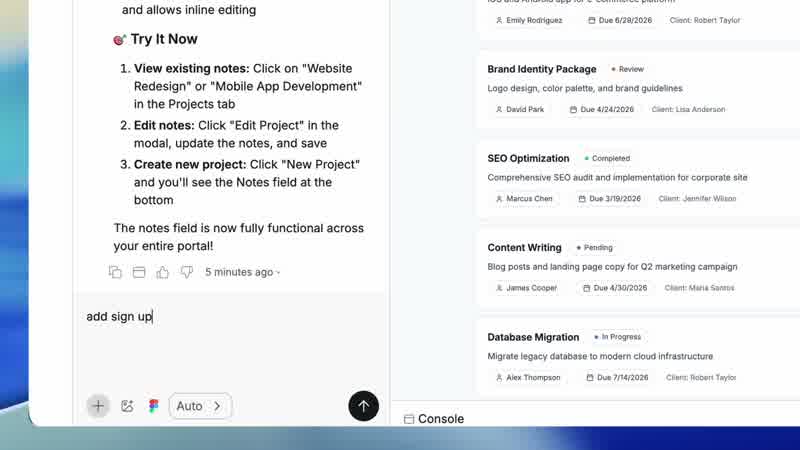
Task: Click the Figma import icon
Action: (x=154, y=406)
